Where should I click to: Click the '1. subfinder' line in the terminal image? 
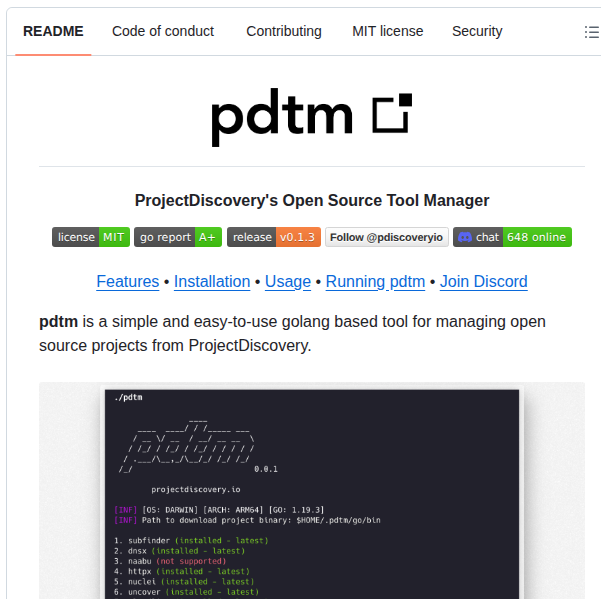point(191,541)
